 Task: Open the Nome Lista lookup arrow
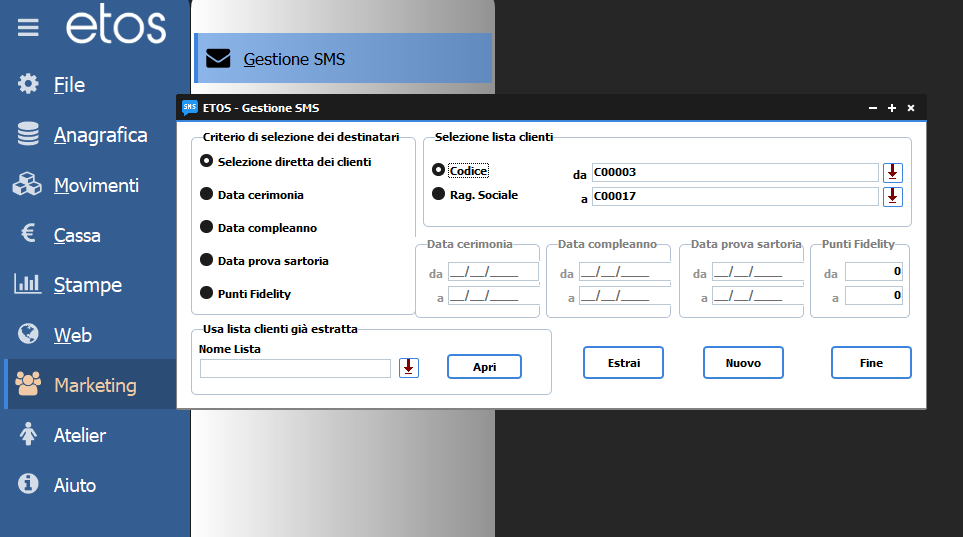408,367
